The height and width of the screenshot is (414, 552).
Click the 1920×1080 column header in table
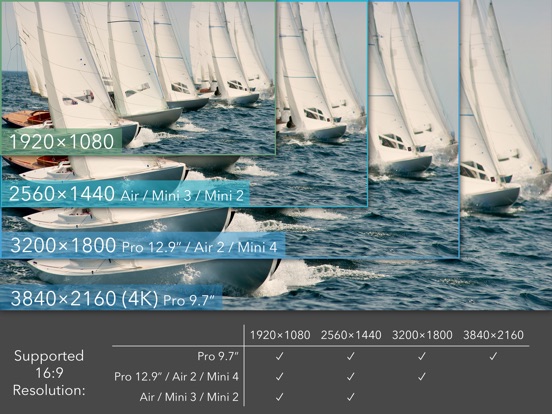(x=280, y=335)
